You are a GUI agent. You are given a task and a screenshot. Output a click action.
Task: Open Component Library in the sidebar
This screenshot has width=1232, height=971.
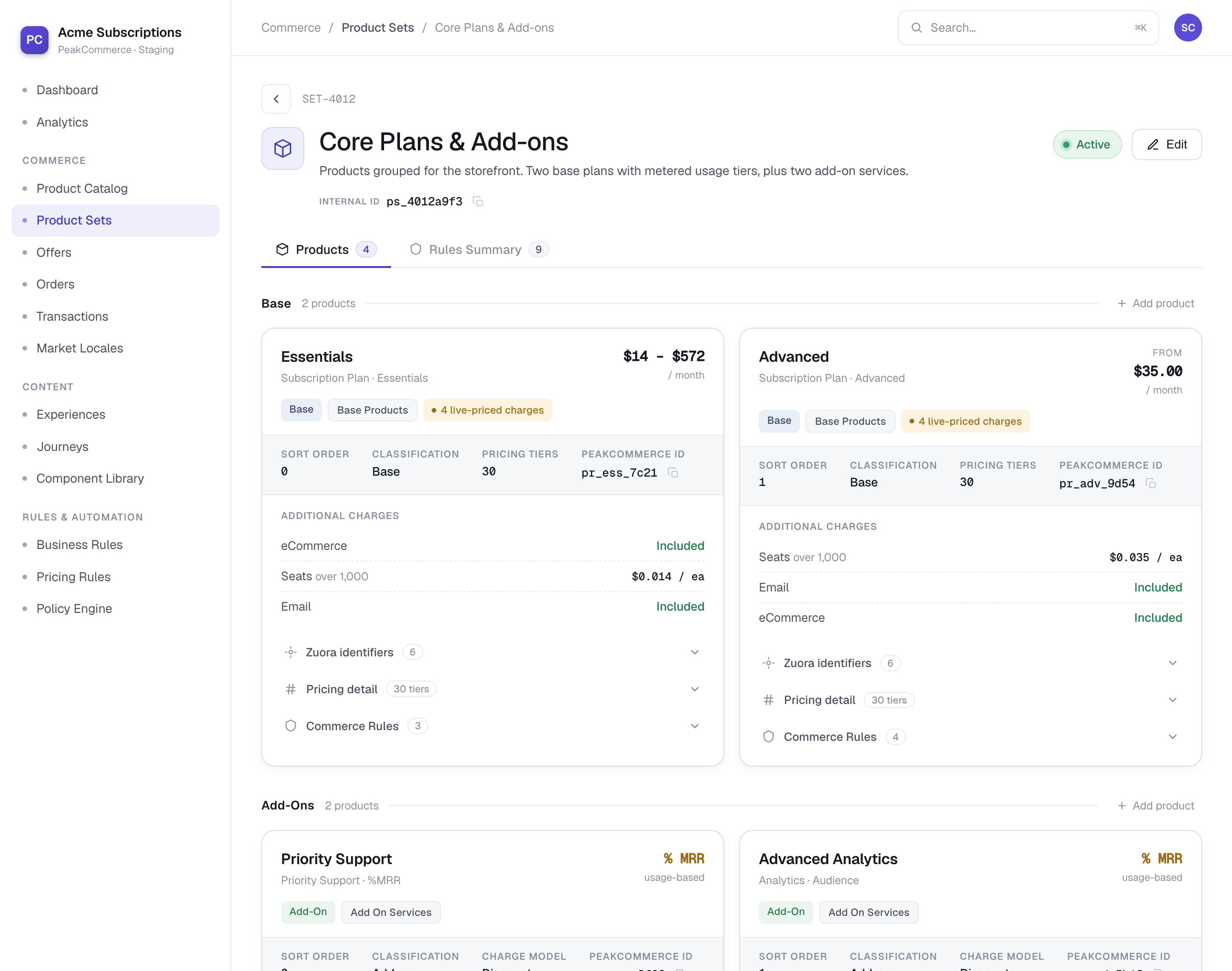coord(115,478)
